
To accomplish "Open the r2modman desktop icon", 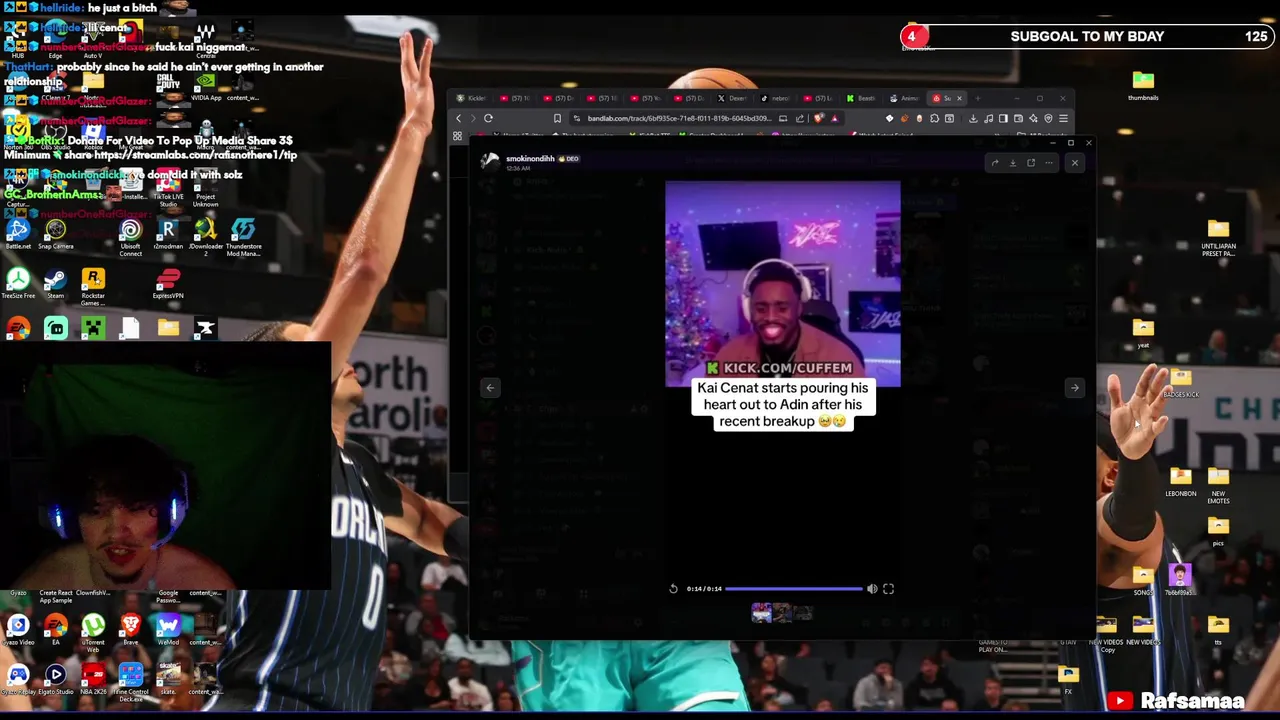I will click(168, 234).
